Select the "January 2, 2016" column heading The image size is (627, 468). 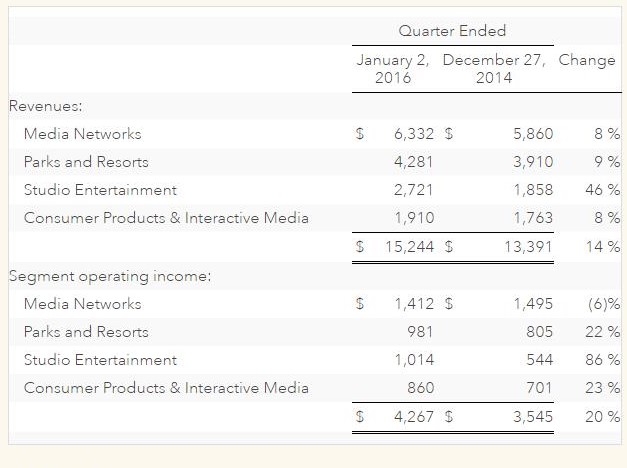click(x=393, y=68)
